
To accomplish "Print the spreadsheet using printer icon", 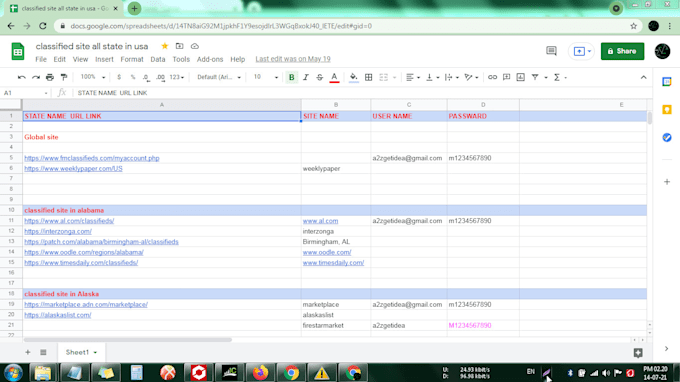I will pyautogui.click(x=50, y=77).
